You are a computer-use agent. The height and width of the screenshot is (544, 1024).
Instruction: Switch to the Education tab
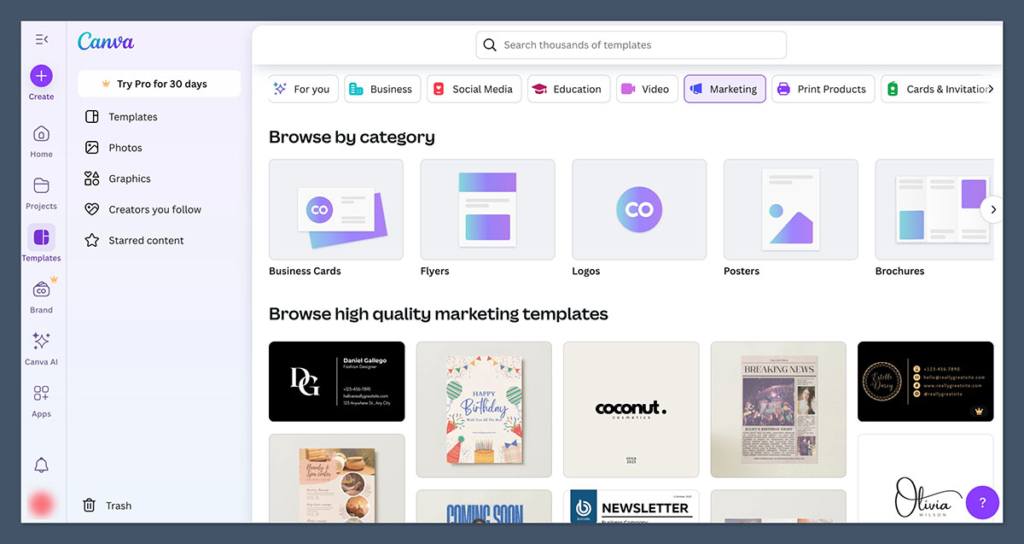point(567,89)
